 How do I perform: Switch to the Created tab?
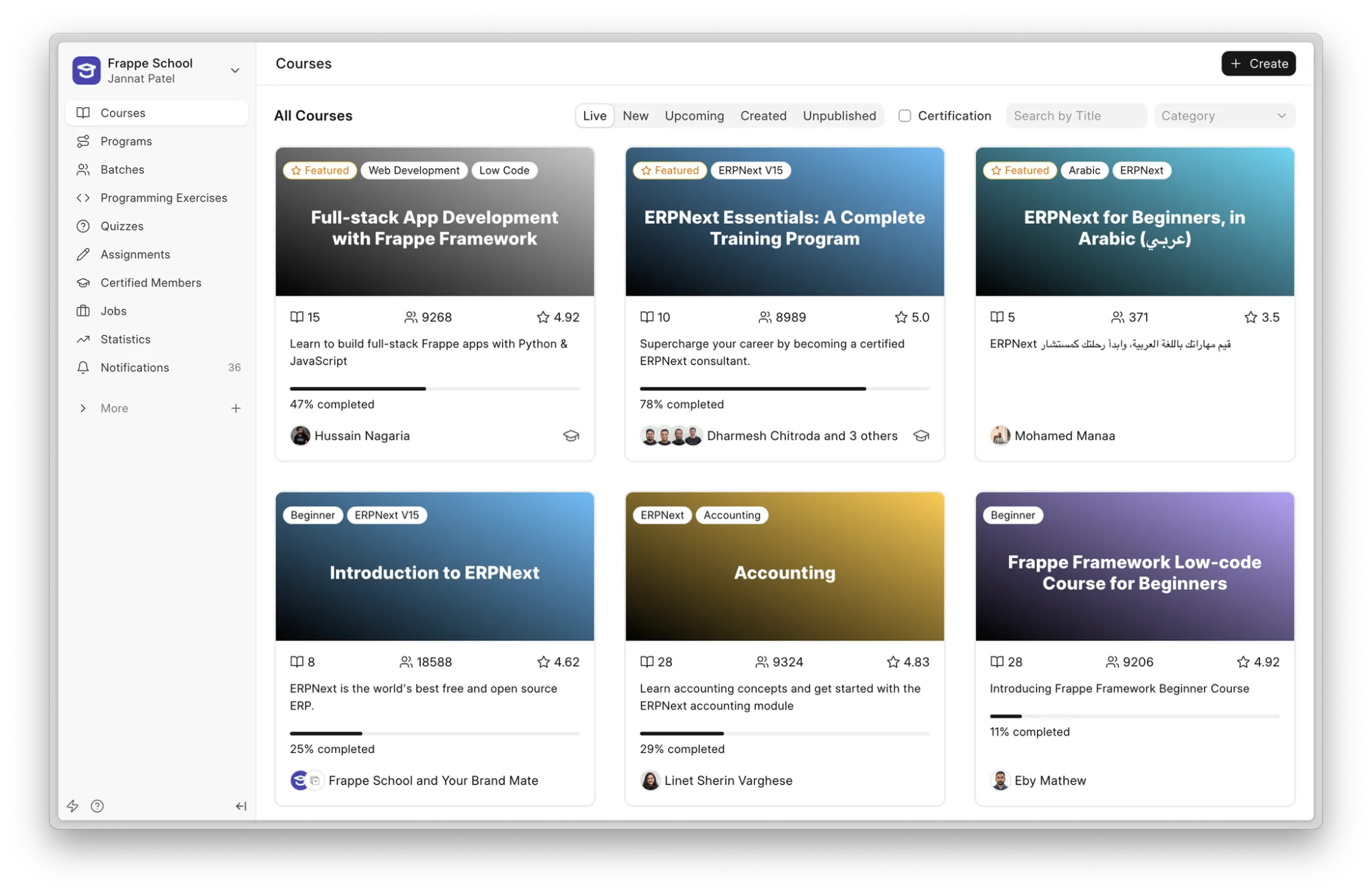[763, 115]
